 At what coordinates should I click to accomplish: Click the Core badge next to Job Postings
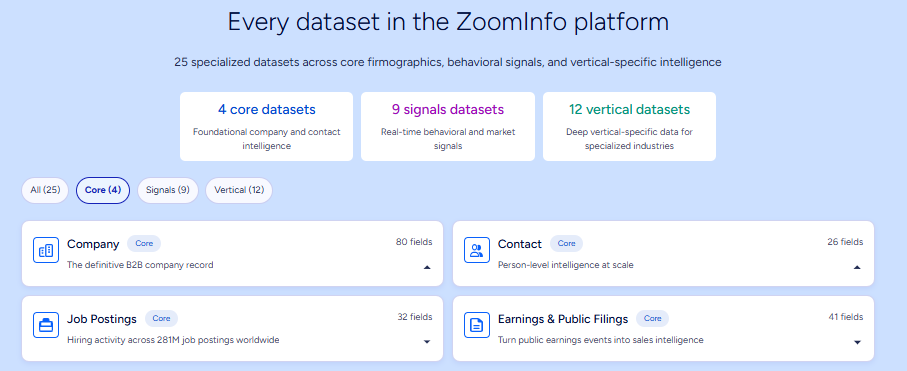pyautogui.click(x=161, y=318)
